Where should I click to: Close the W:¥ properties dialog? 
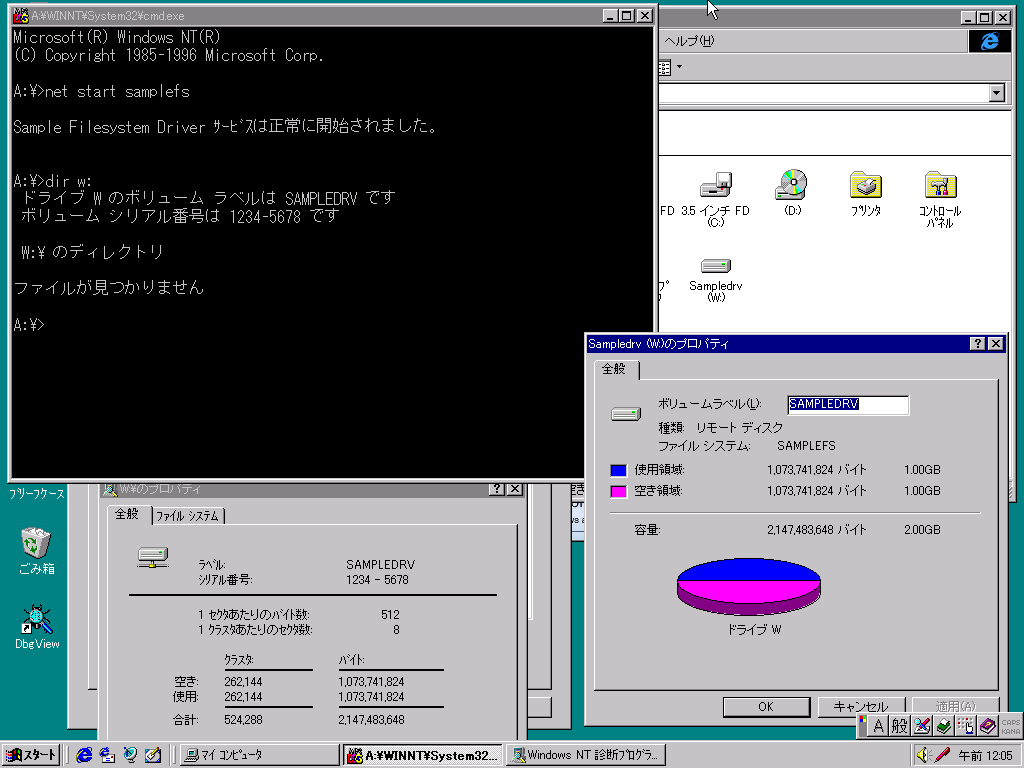[x=515, y=488]
